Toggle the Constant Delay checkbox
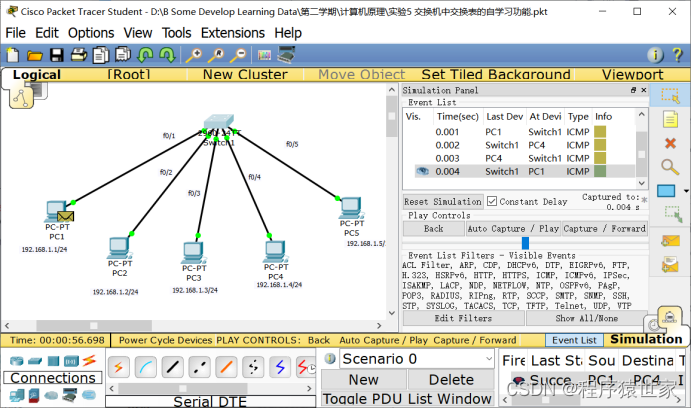 tap(492, 201)
